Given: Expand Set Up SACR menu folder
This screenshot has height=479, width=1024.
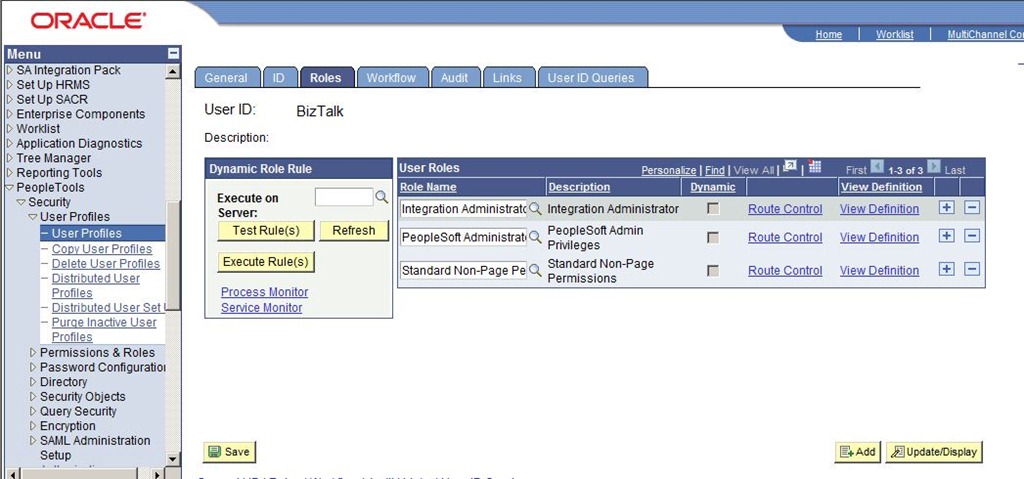Looking at the screenshot, I should (x=10, y=99).
